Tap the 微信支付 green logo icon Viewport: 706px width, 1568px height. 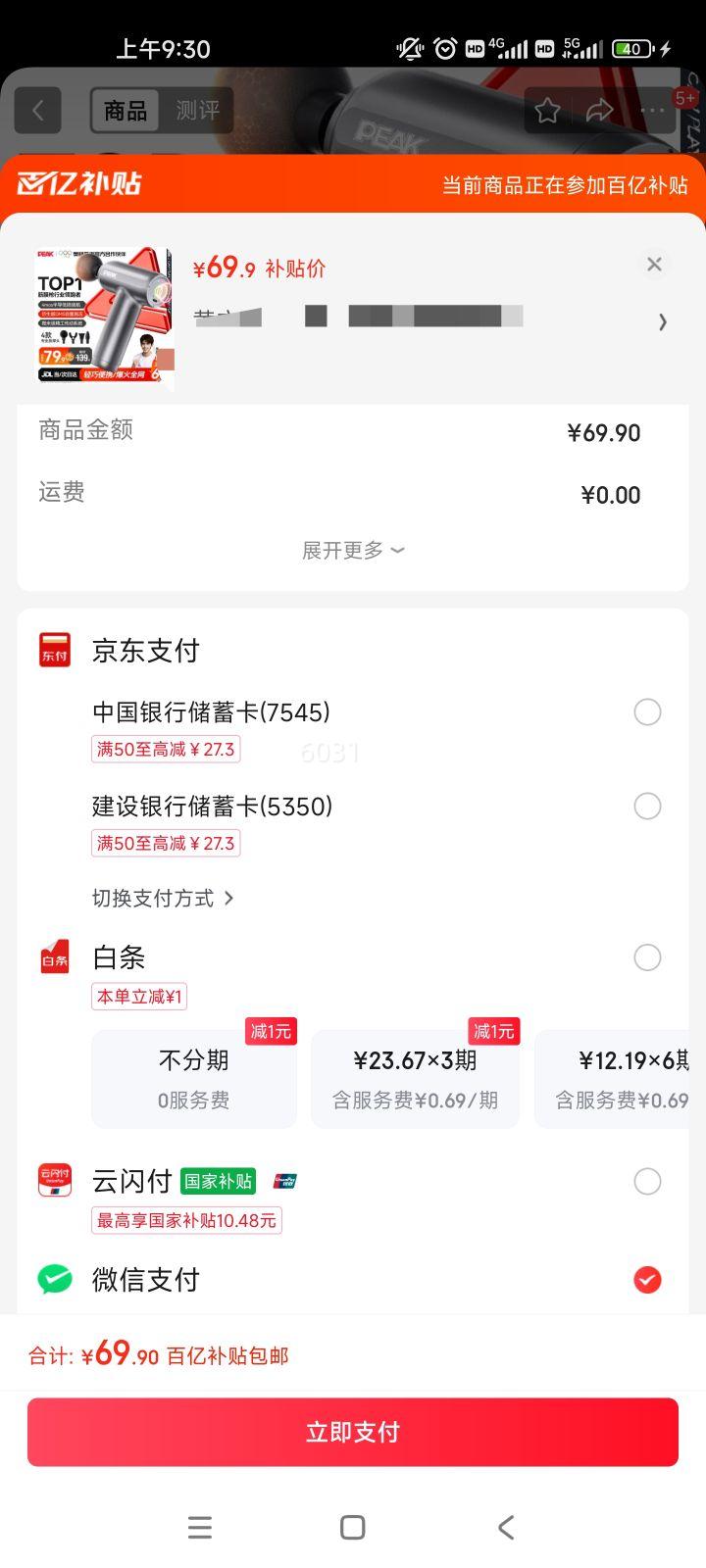pyautogui.click(x=55, y=1279)
